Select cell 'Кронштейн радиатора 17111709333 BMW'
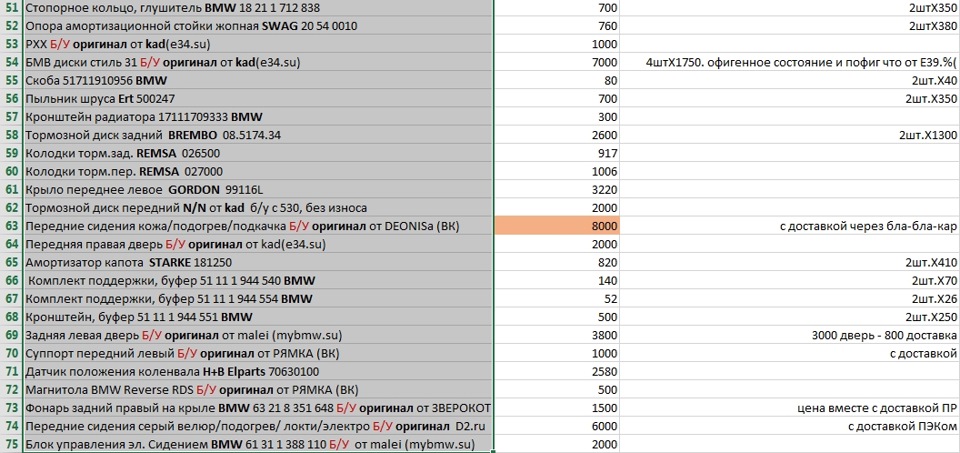960x453 pixels. coord(258,117)
